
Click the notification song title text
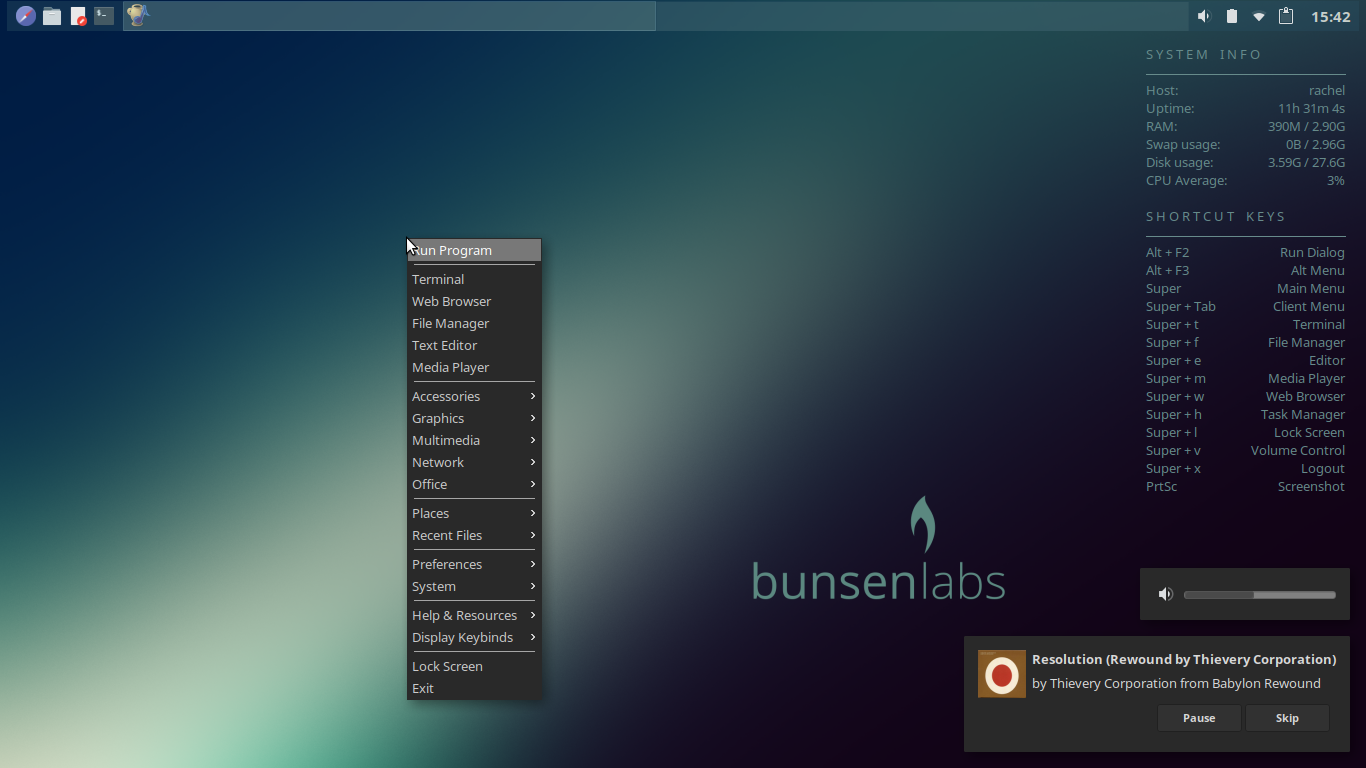click(1184, 660)
